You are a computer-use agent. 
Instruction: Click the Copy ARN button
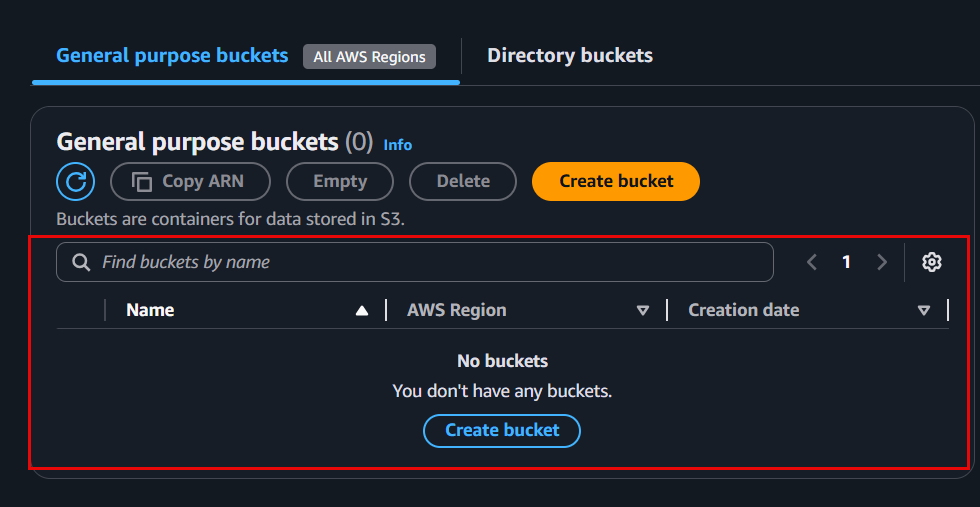tap(190, 181)
